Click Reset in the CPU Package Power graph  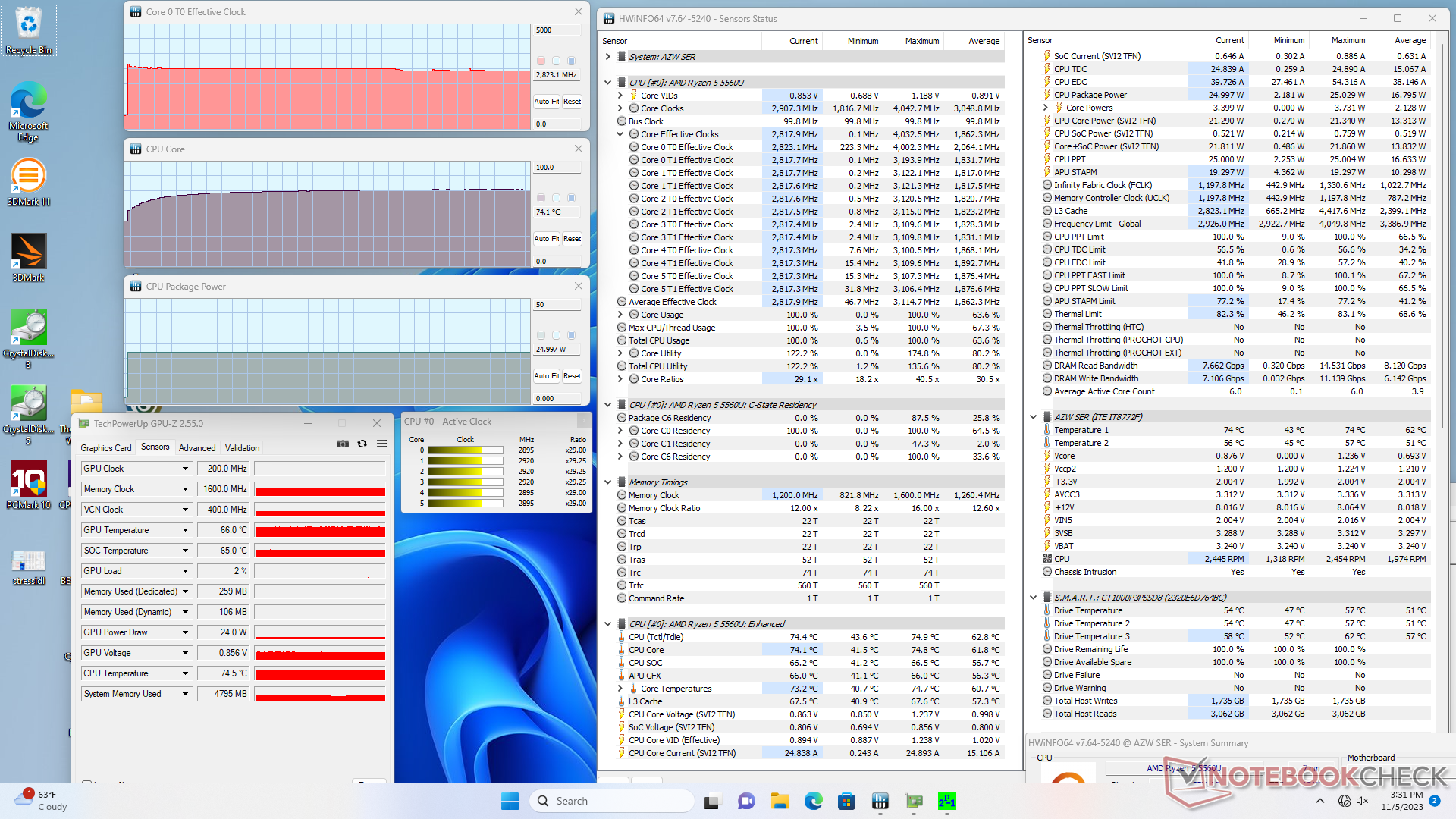[x=573, y=376]
